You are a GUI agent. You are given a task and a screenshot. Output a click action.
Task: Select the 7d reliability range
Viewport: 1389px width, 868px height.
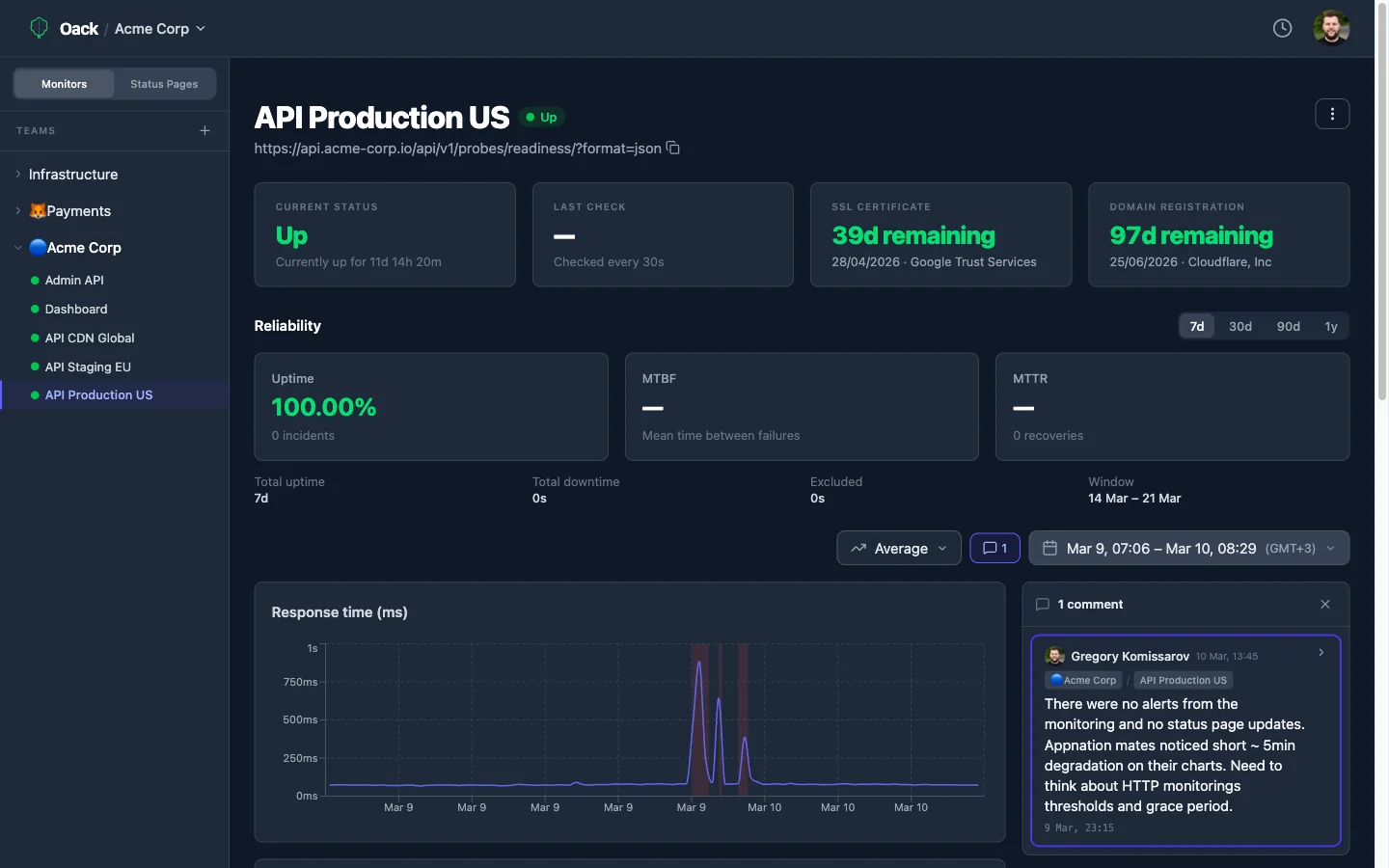[1196, 327]
